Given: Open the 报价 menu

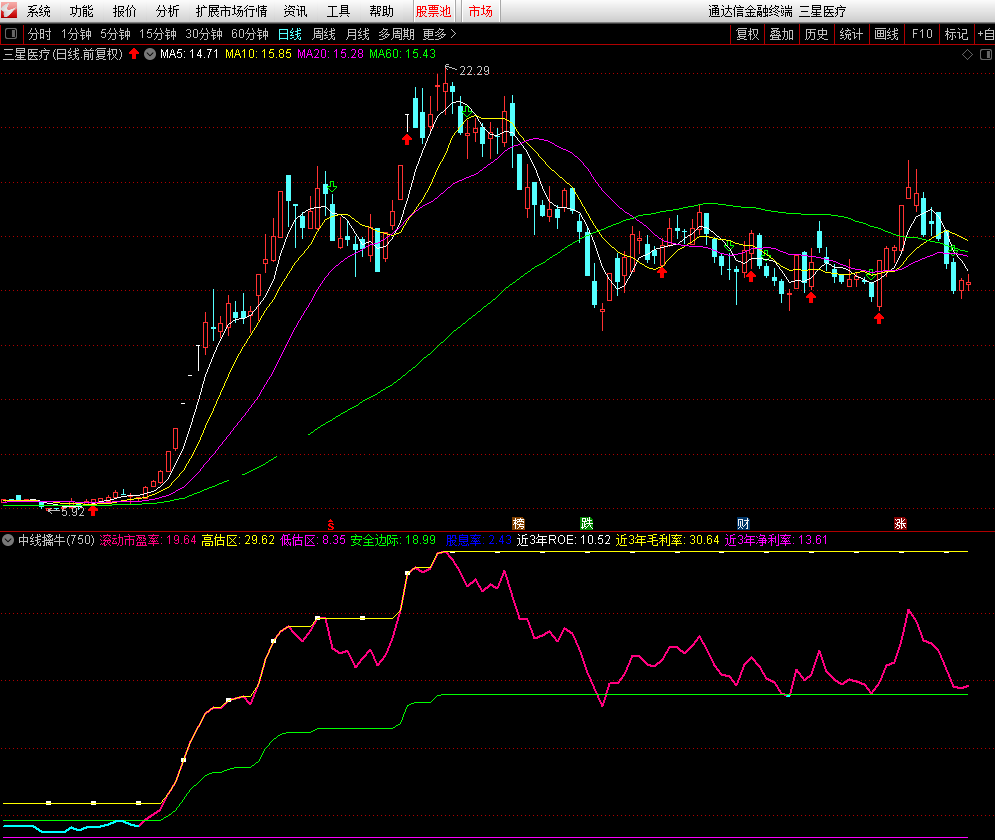Looking at the screenshot, I should coord(124,11).
